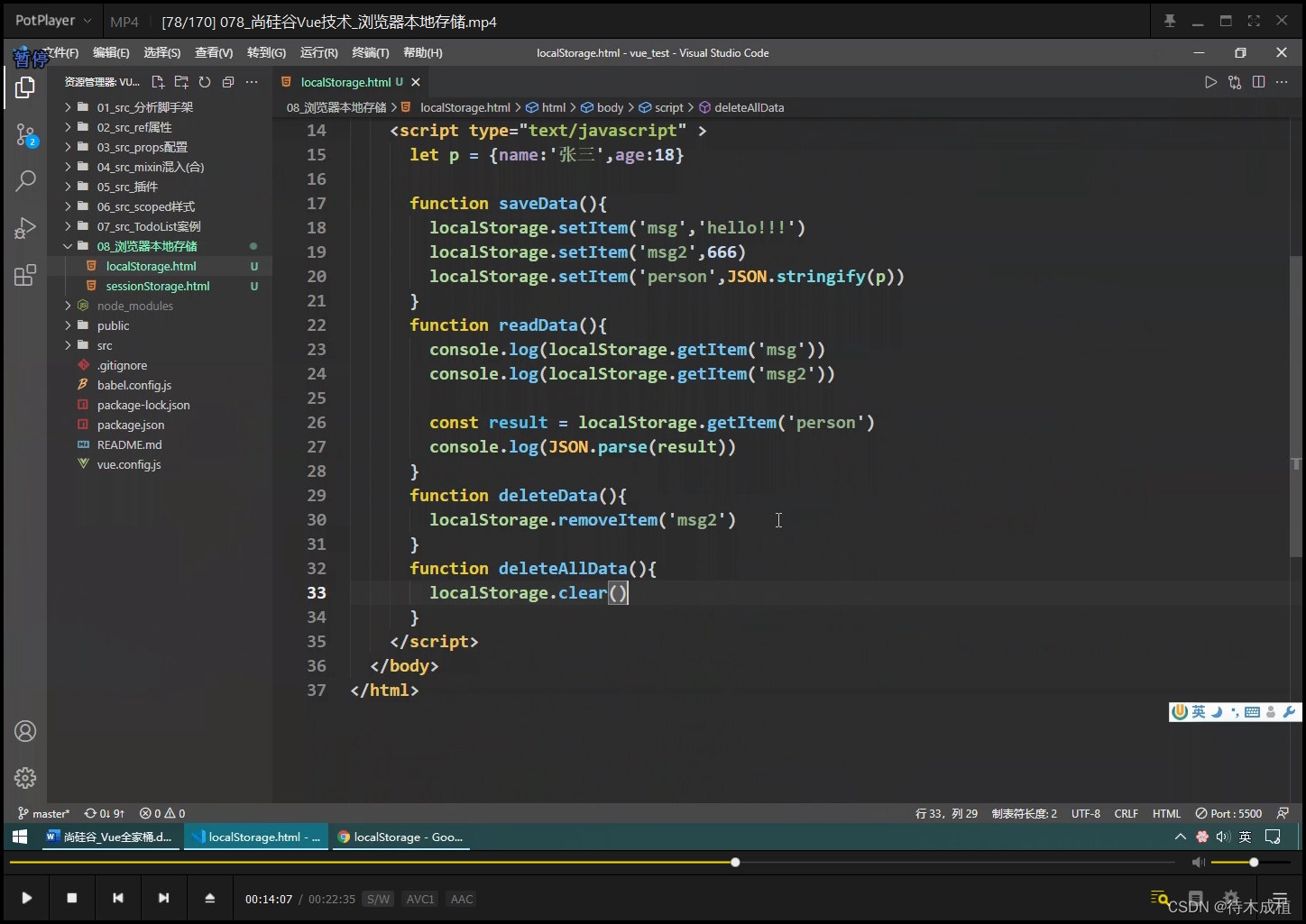Open the 运行(R) menu
The height and width of the screenshot is (924, 1306).
tap(318, 53)
